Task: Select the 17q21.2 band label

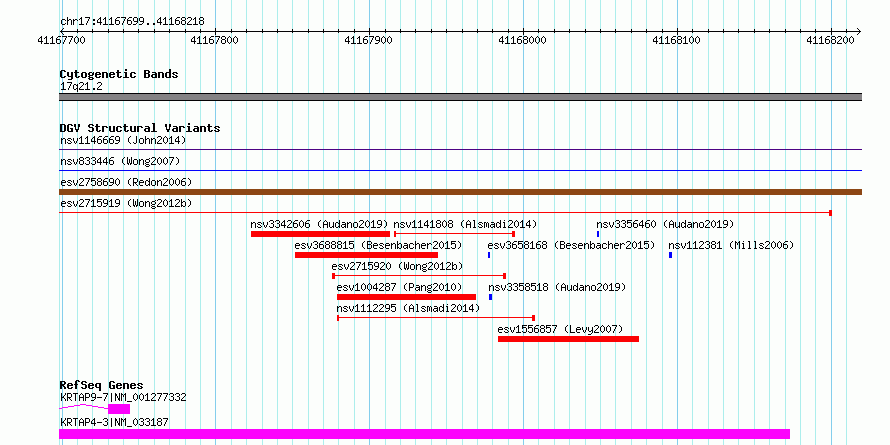Action: point(81,87)
